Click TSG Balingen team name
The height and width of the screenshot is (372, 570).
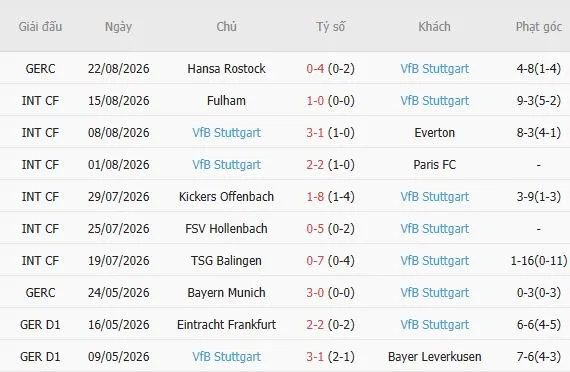tap(226, 261)
